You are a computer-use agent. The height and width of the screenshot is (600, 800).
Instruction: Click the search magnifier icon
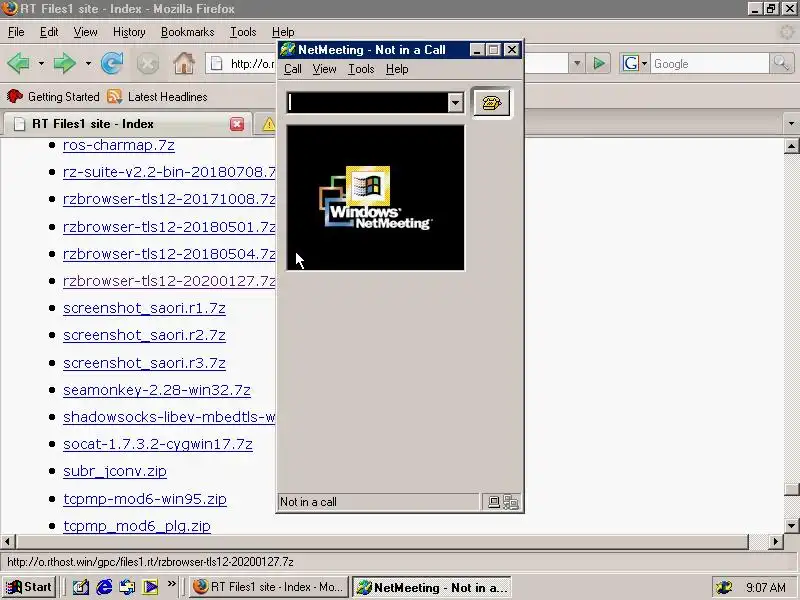coord(781,64)
